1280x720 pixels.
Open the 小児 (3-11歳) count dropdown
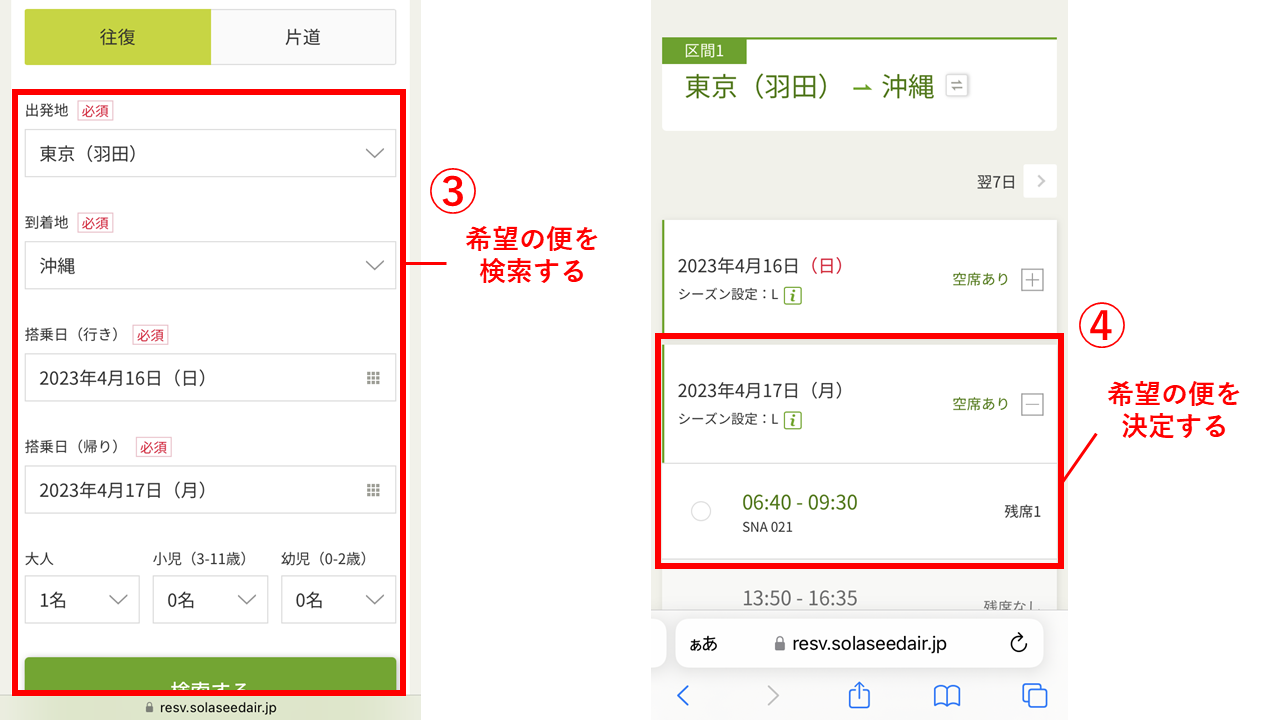210,599
